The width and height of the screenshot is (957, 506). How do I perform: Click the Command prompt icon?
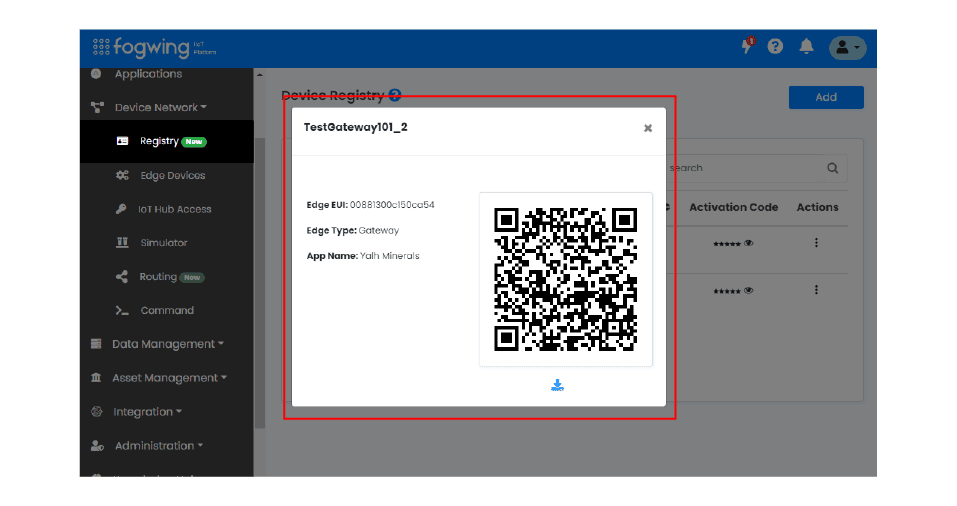[122, 310]
